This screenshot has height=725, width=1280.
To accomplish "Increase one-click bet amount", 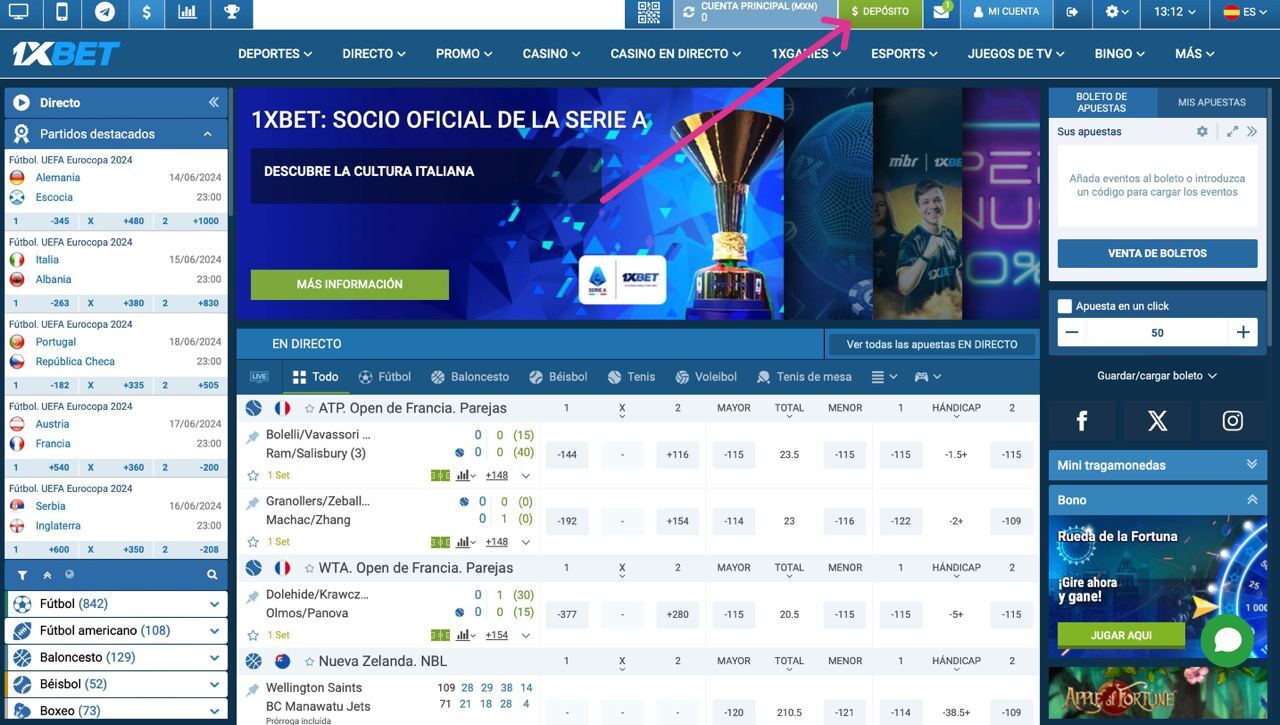I will coord(1243,332).
